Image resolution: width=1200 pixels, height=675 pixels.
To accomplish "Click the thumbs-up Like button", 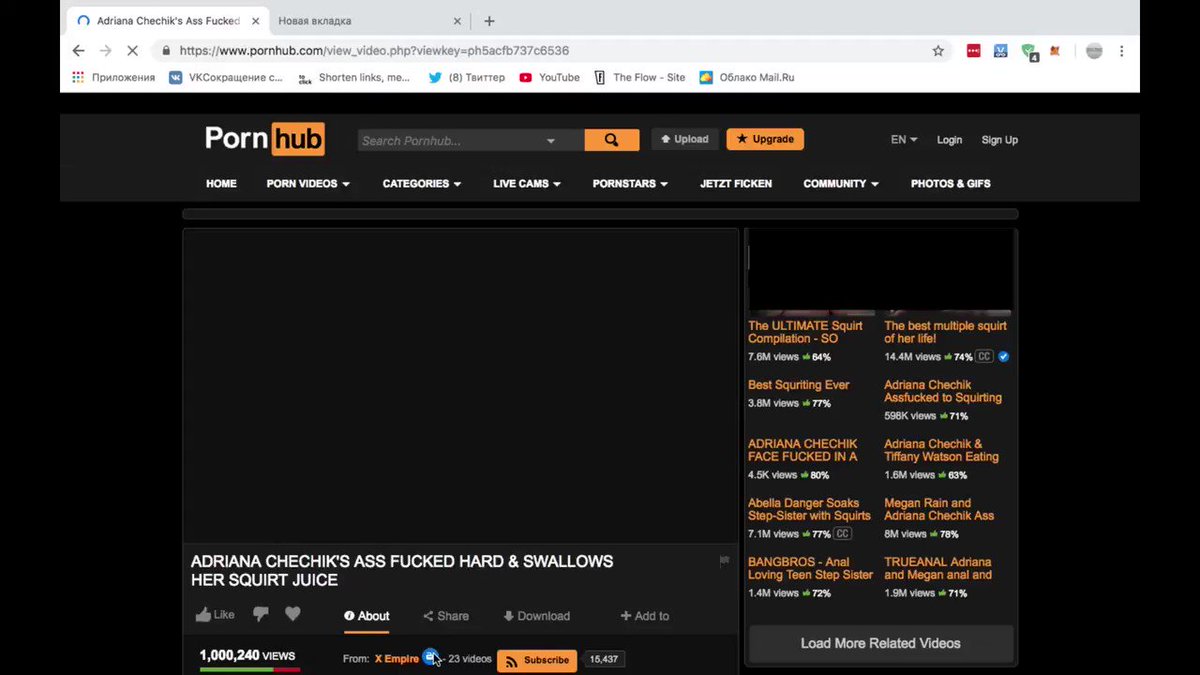I will [215, 615].
